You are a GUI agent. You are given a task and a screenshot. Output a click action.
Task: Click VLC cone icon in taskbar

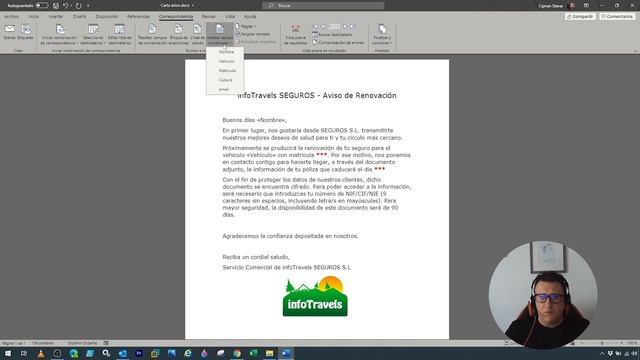41,353
